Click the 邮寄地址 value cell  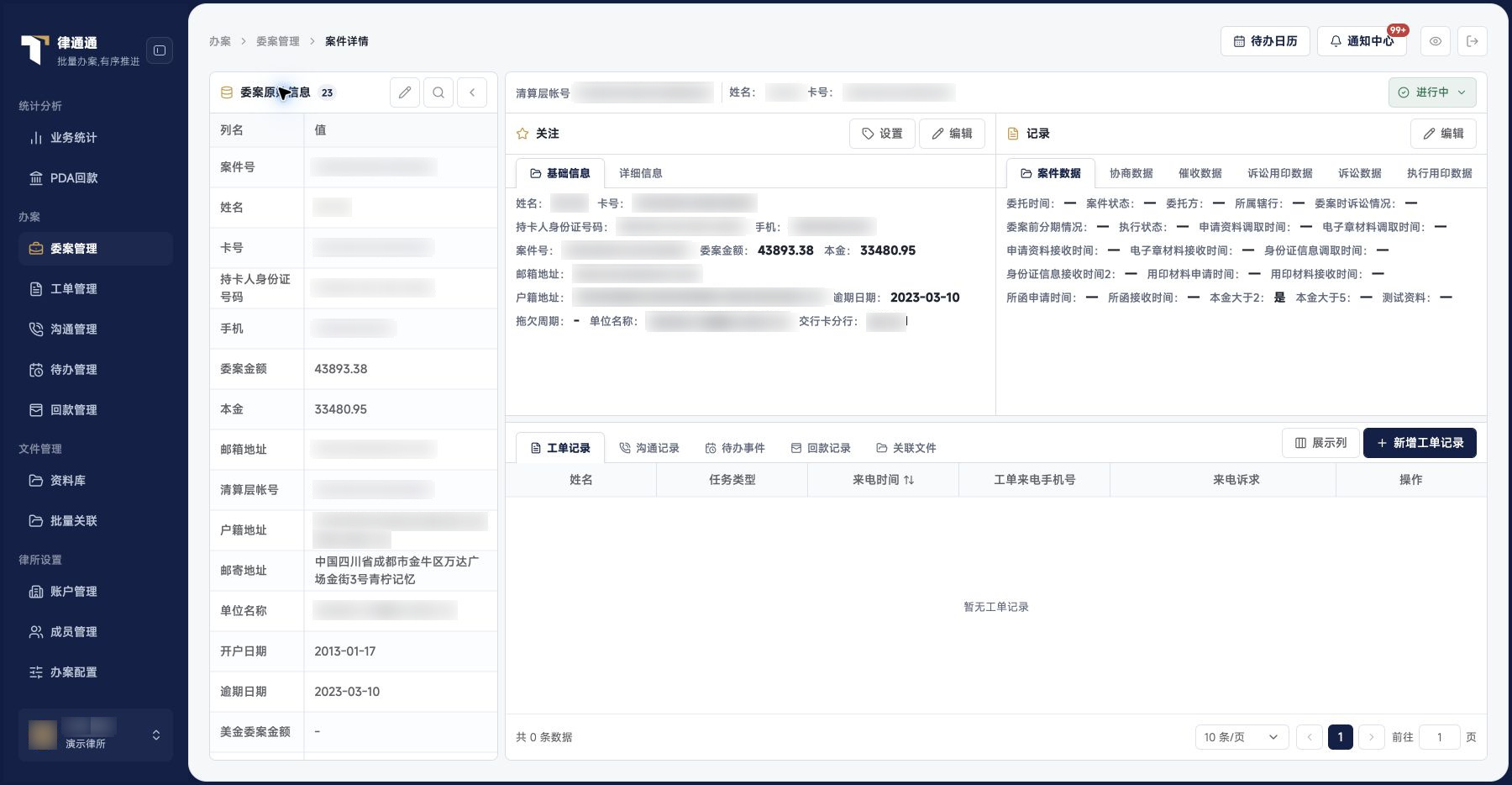tap(401, 571)
